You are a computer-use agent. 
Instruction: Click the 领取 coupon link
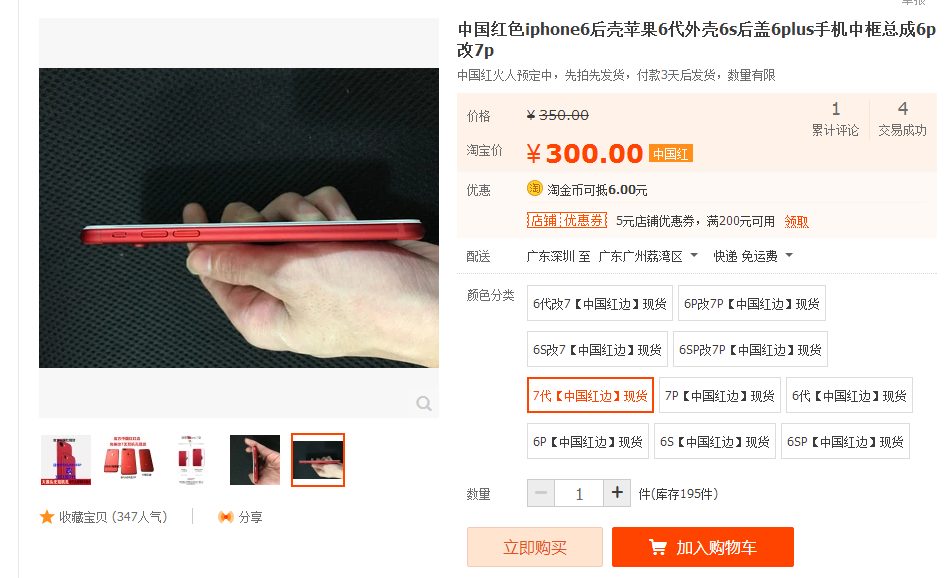pos(796,222)
